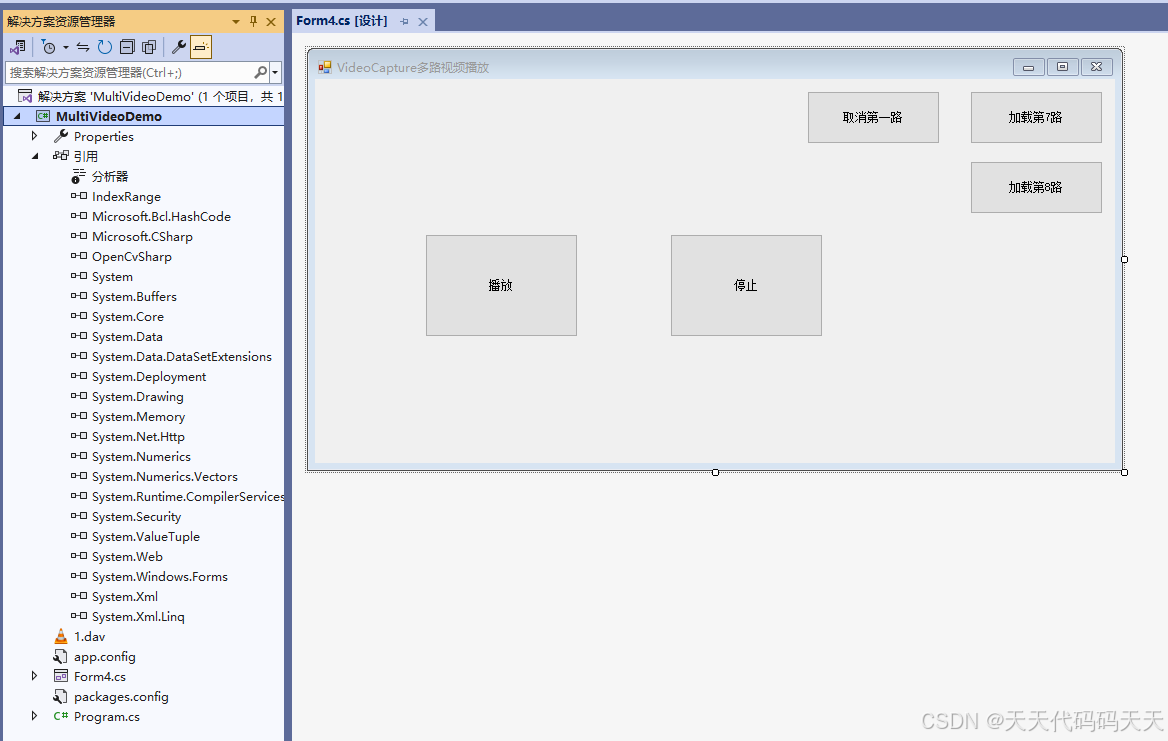1168x741 pixels.
Task: Expand the Properties node
Action: click(x=34, y=136)
